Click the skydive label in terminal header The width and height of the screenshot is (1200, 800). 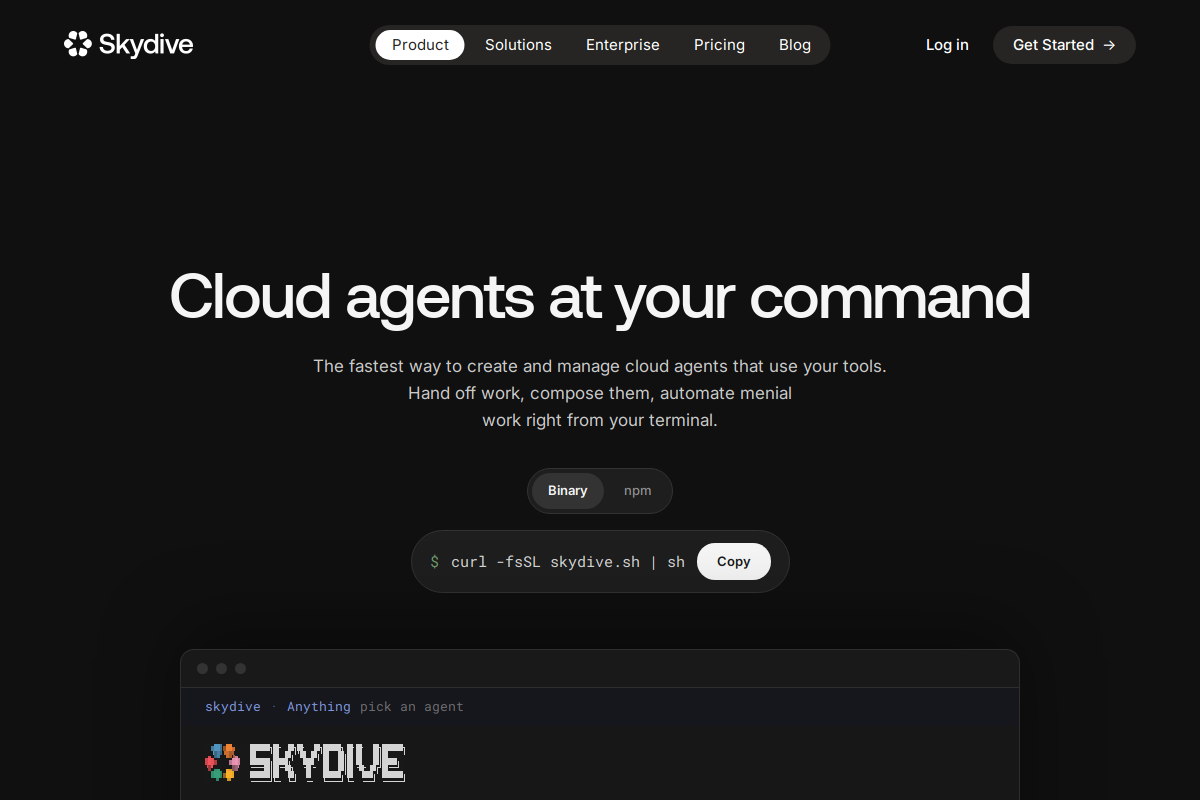point(233,707)
